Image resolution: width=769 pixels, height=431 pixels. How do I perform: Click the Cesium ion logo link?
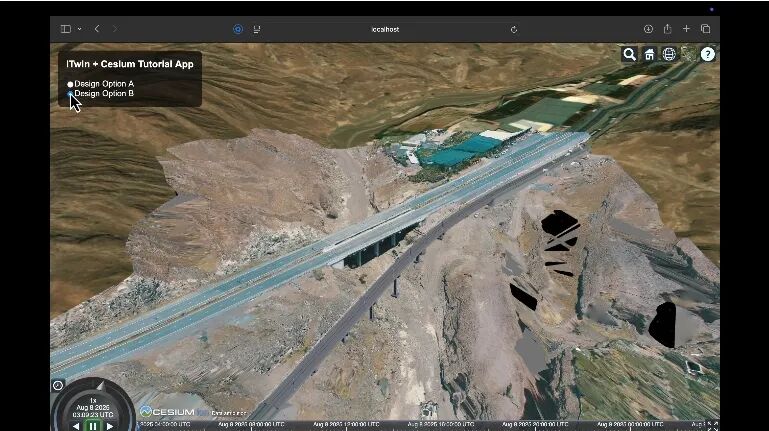pos(174,412)
